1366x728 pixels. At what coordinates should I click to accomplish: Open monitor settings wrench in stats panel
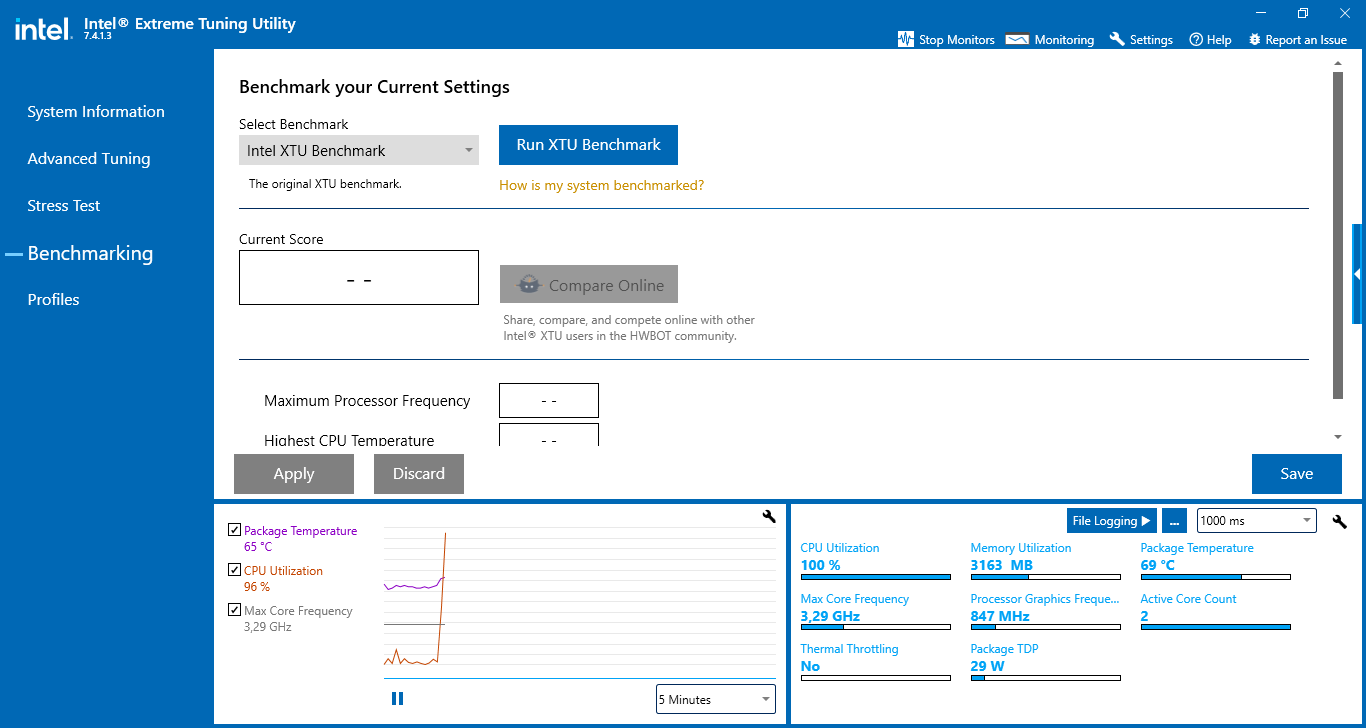pos(1340,521)
